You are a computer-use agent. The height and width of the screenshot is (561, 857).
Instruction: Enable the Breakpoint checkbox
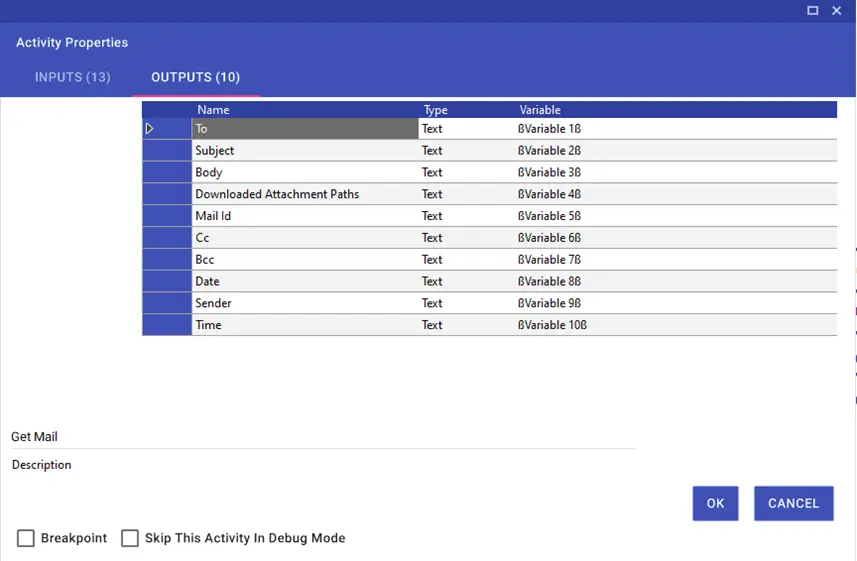[x=26, y=538]
